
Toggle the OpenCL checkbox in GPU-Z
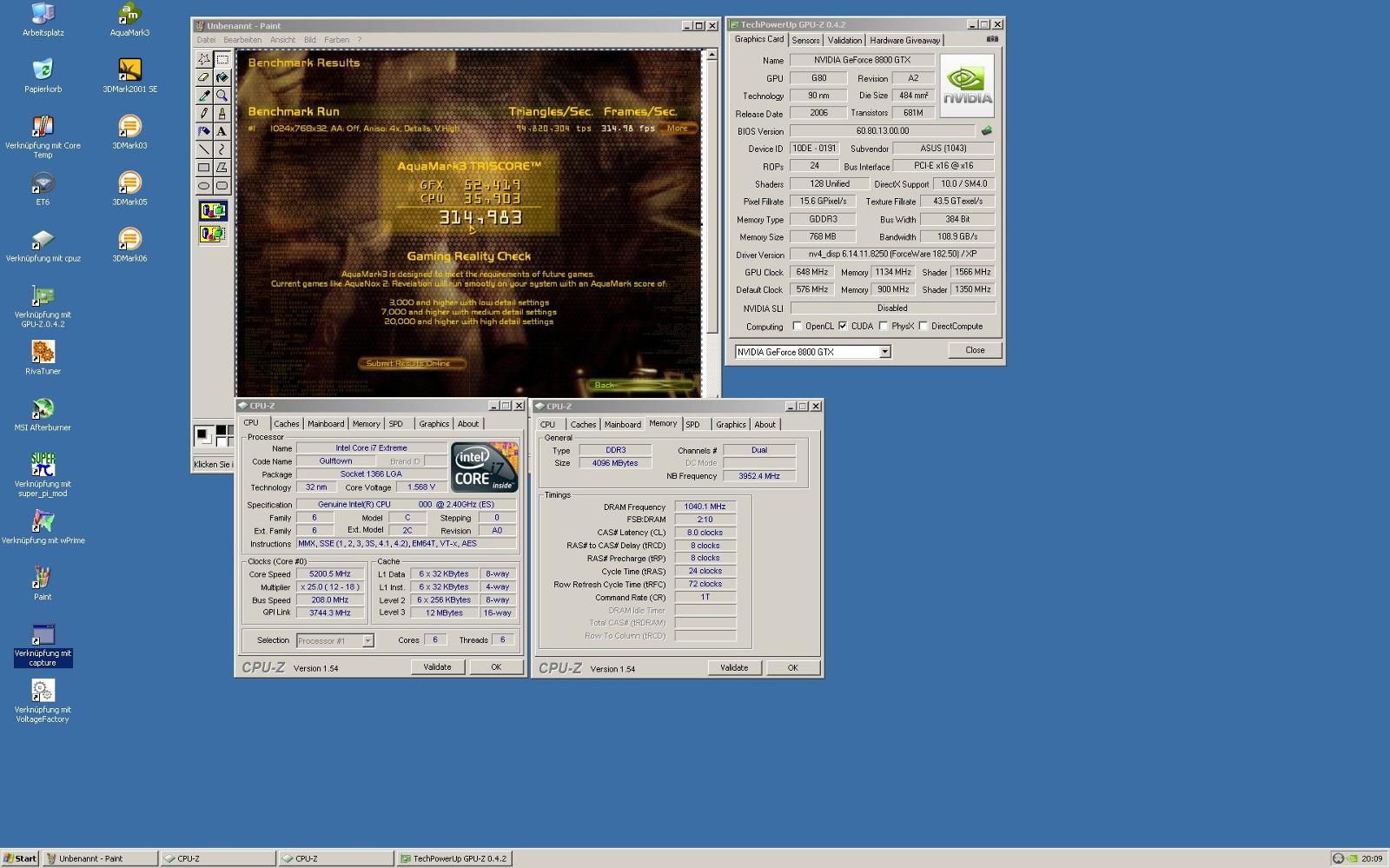(x=797, y=327)
